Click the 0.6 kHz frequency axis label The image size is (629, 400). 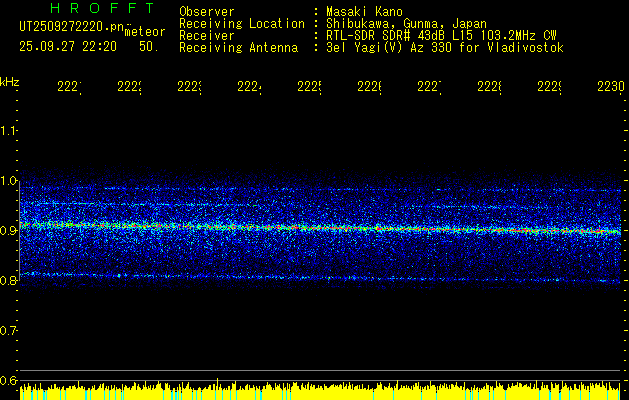click(x=8, y=380)
